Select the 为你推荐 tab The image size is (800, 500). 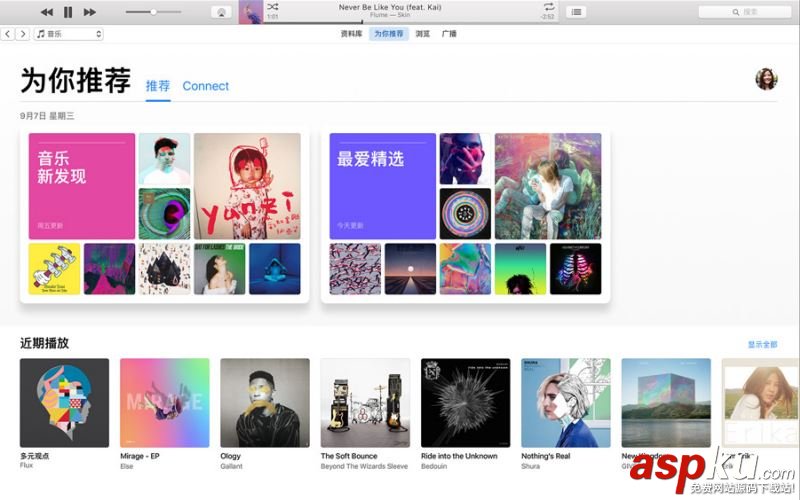389,34
